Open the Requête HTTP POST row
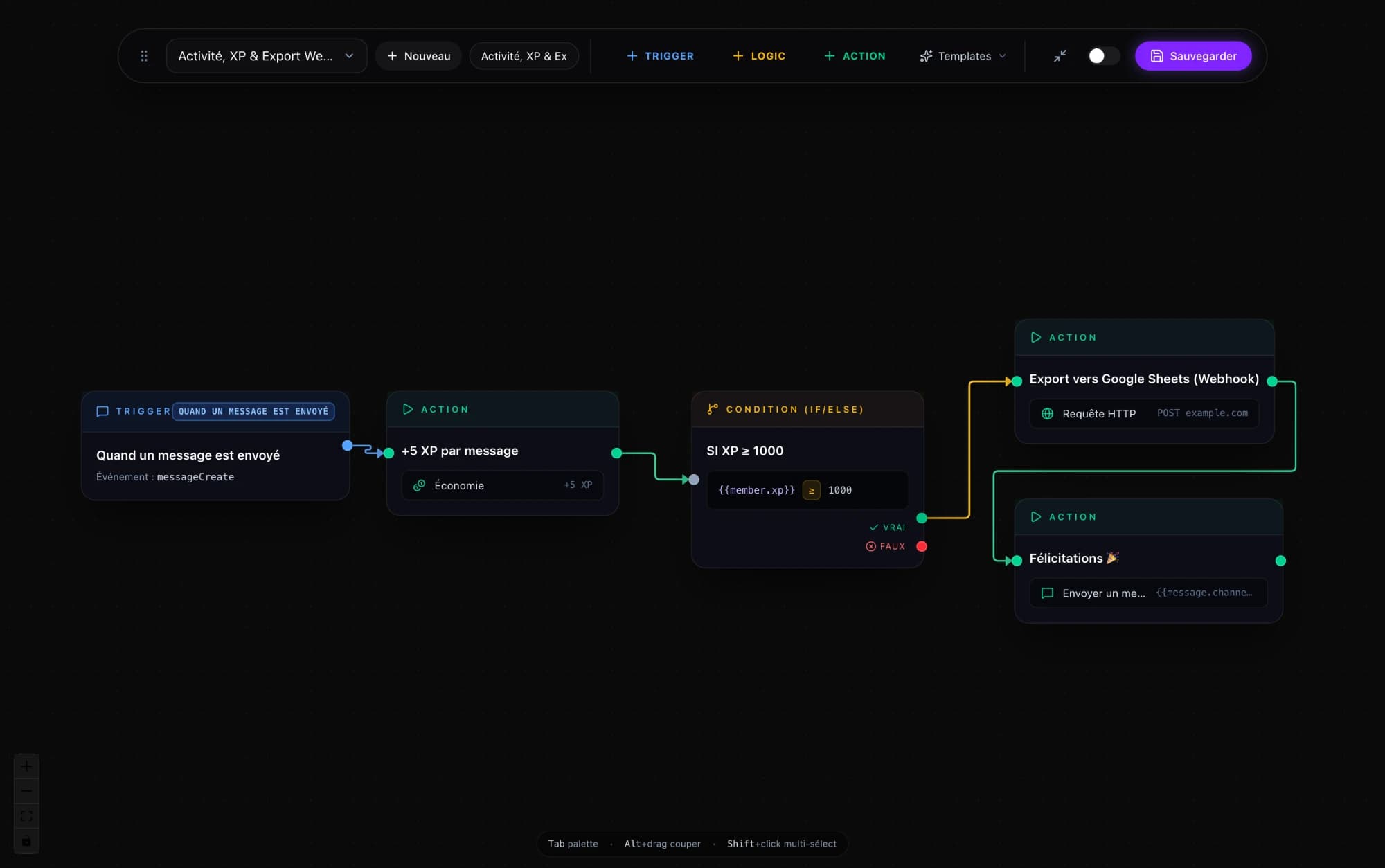 [x=1144, y=413]
